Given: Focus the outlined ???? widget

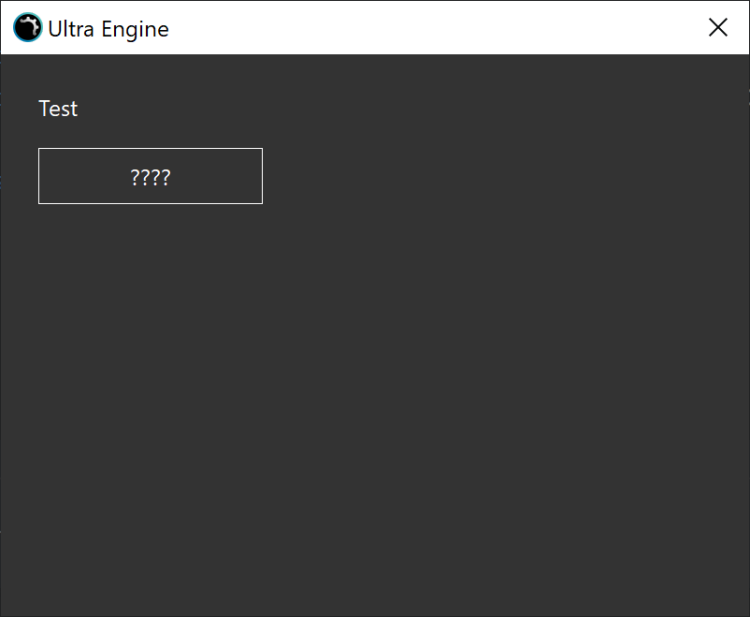Looking at the screenshot, I should tap(150, 177).
